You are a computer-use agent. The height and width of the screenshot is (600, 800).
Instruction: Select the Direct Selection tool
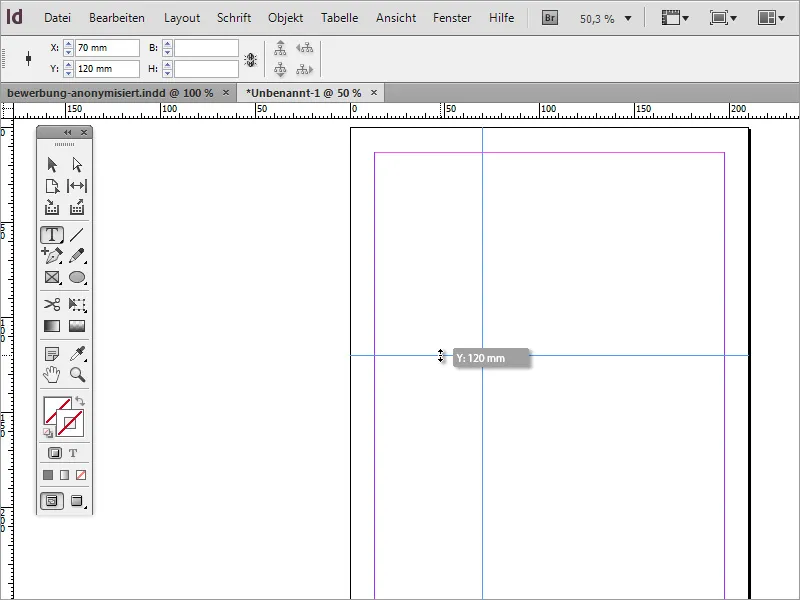77,165
